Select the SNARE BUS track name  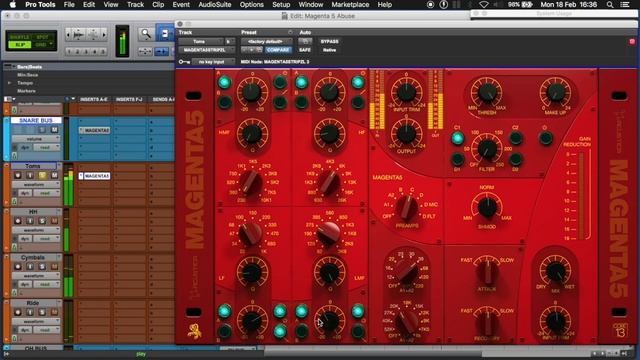point(36,120)
